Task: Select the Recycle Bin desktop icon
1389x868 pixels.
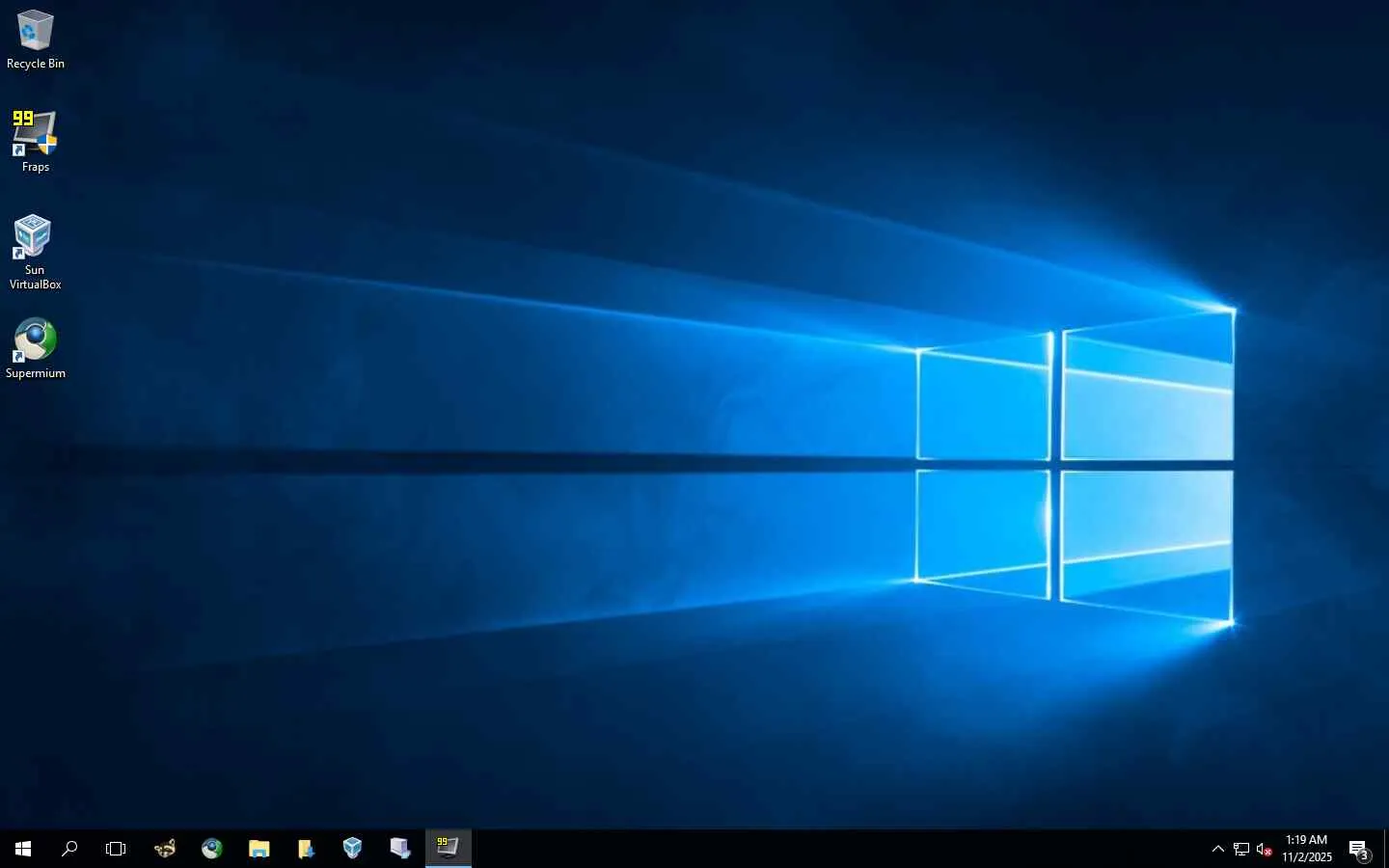Action: pos(36,40)
